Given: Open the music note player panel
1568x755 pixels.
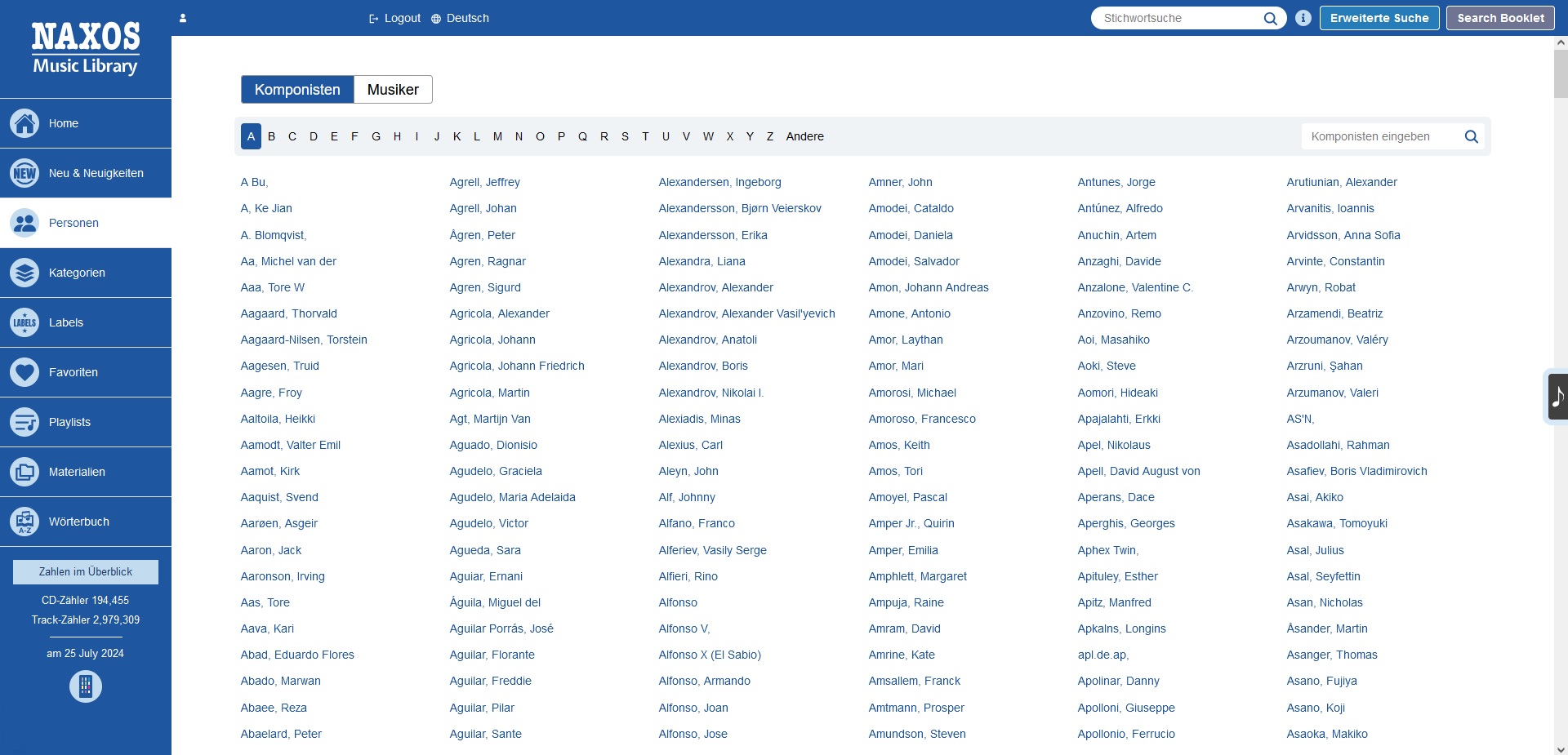Looking at the screenshot, I should pos(1557,396).
